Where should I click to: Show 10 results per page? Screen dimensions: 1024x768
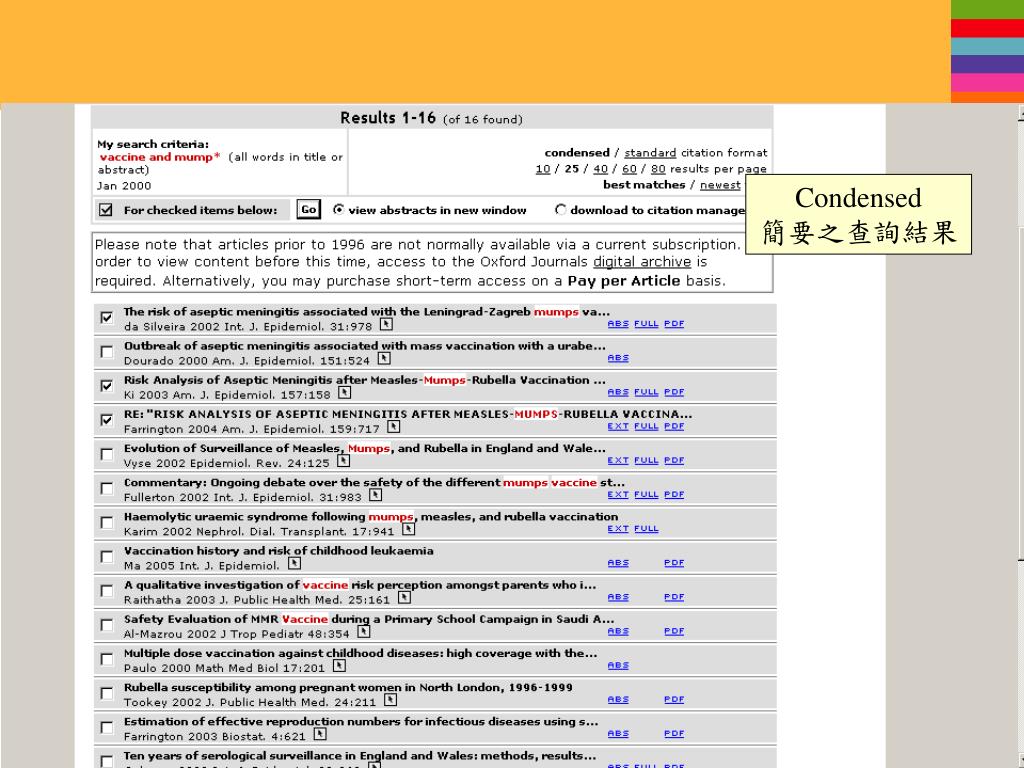[x=543, y=168]
